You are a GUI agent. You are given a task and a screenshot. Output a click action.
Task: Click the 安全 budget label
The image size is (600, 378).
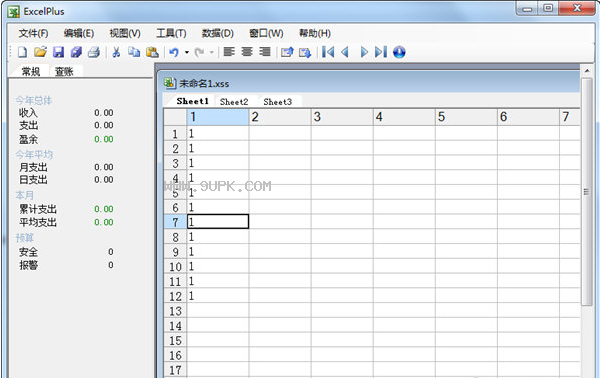[28, 252]
